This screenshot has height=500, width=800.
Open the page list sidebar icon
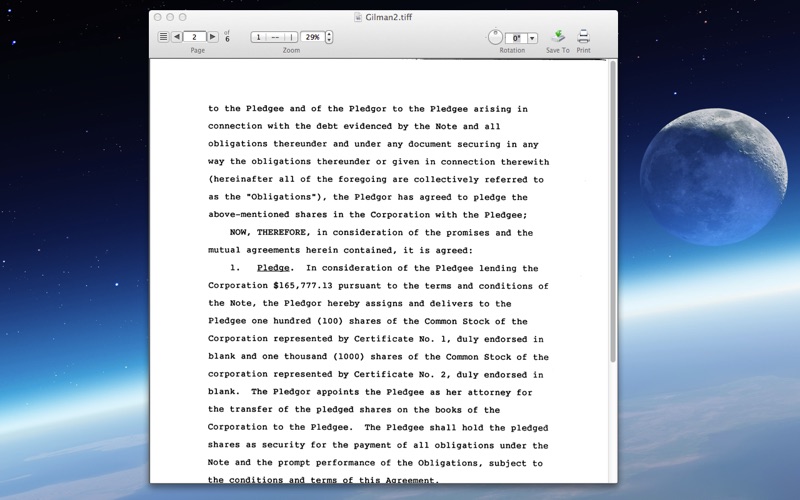point(163,37)
